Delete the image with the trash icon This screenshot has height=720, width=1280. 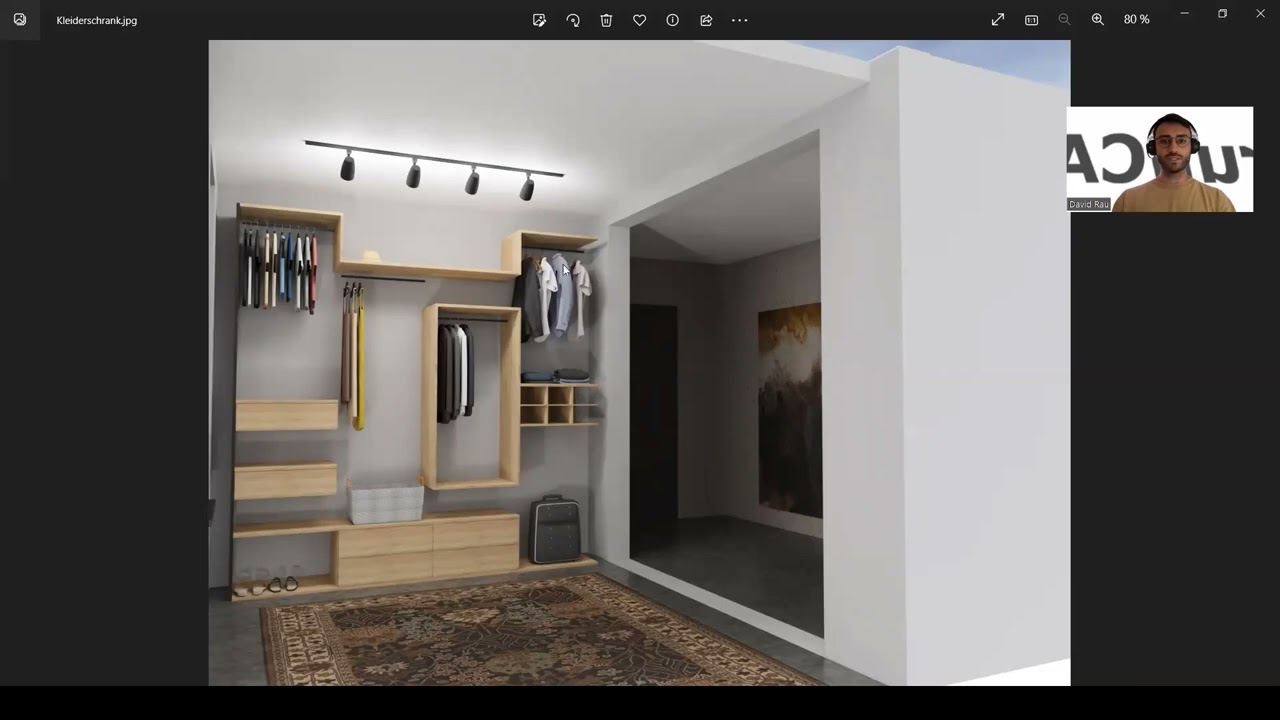[606, 20]
